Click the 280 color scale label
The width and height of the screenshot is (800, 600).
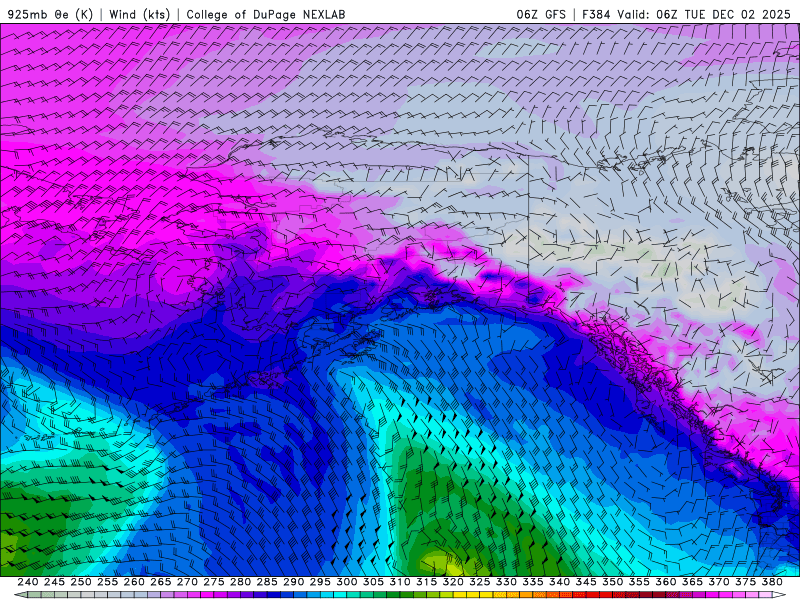tap(240, 582)
